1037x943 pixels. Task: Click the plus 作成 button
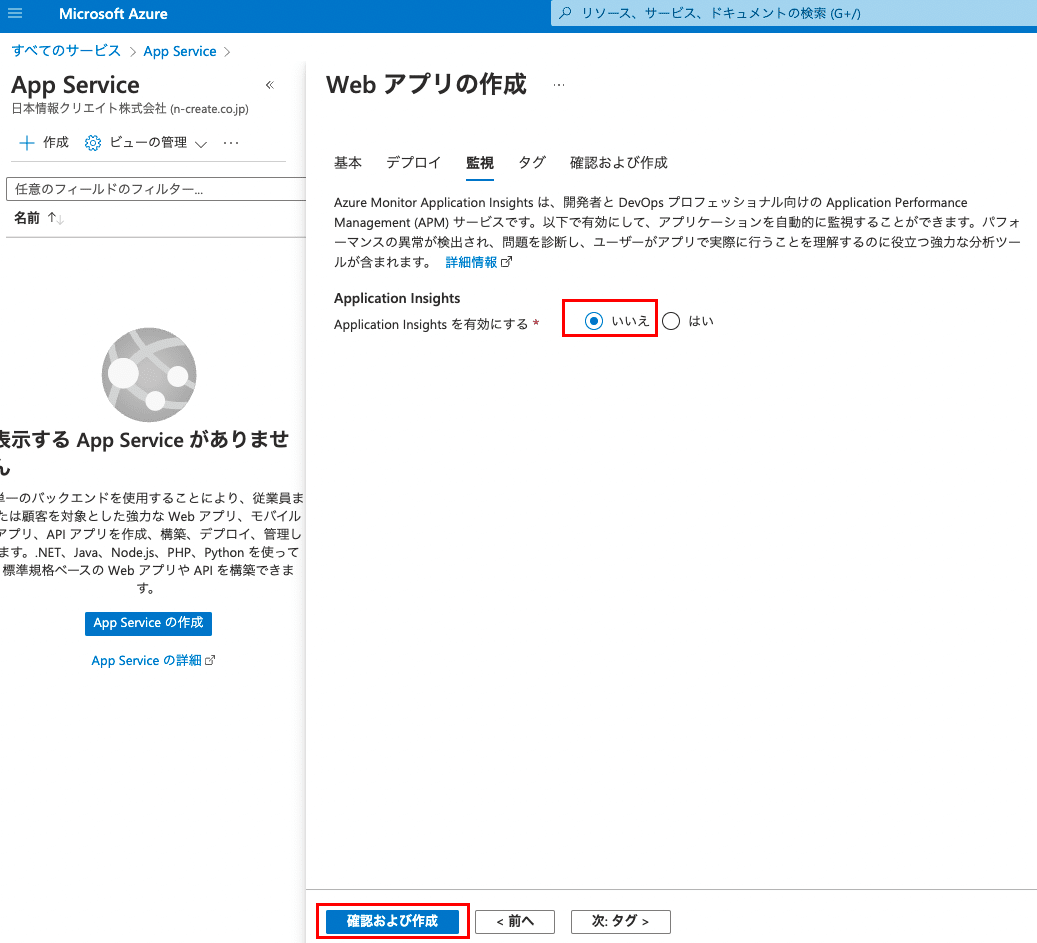tap(44, 142)
